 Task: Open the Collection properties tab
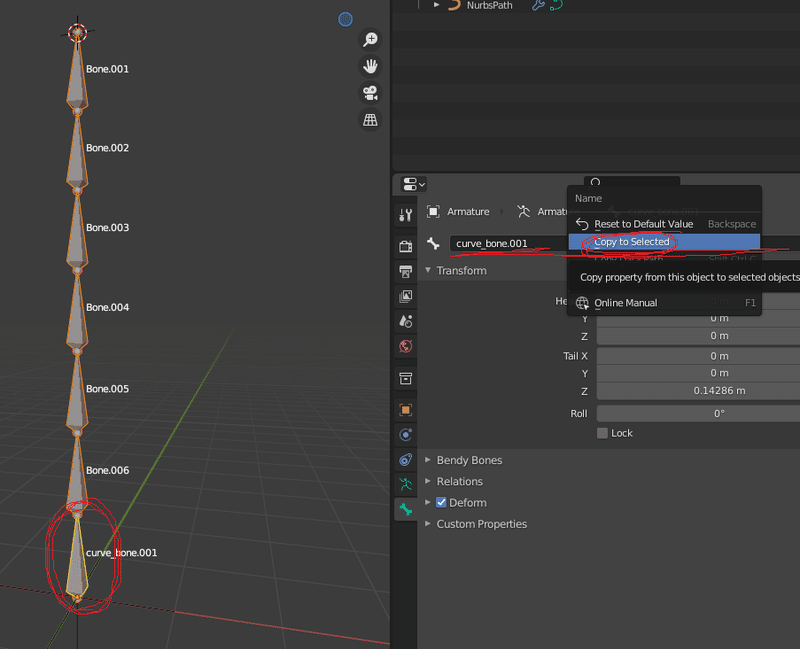(x=406, y=379)
